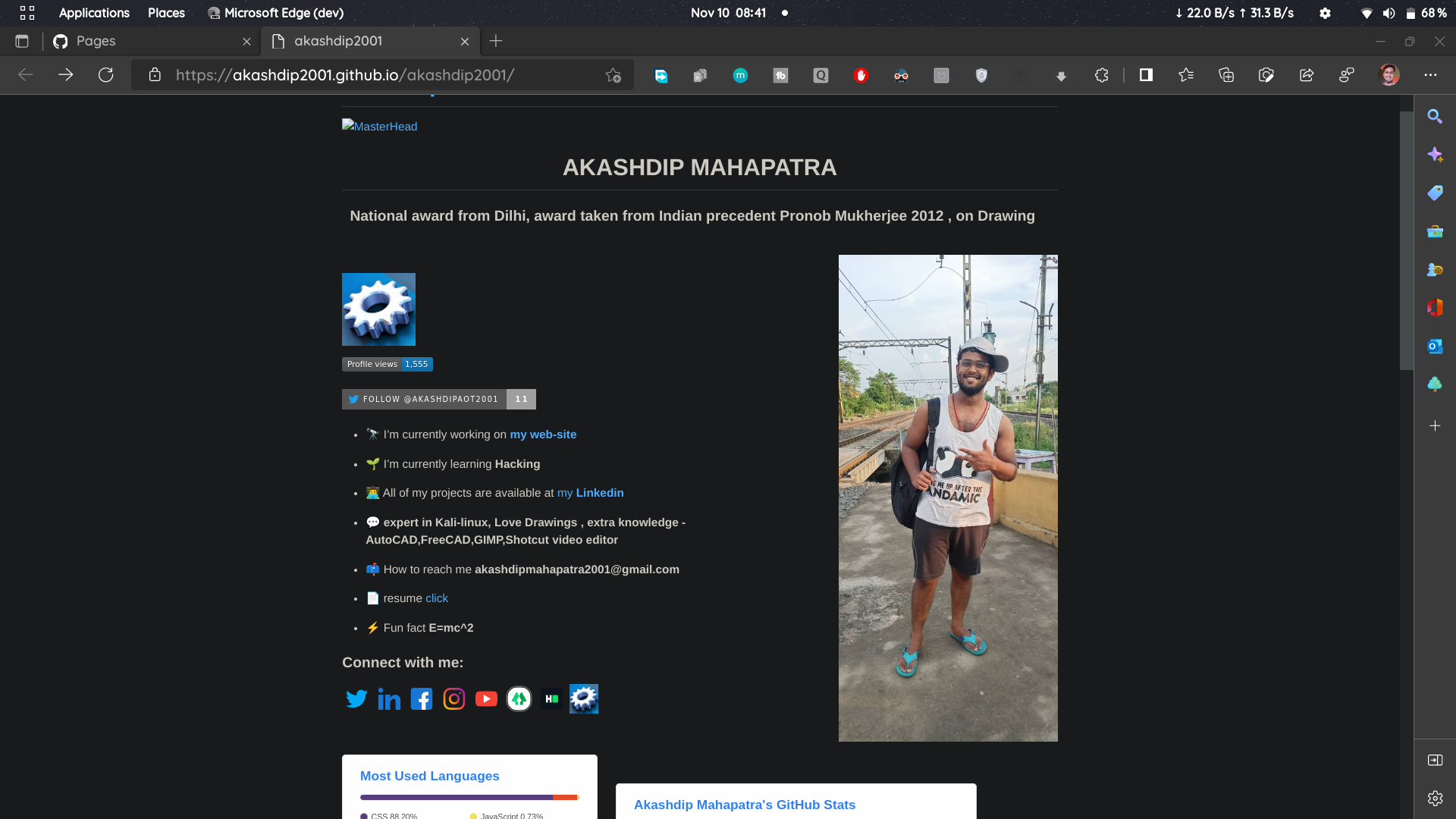Toggle the sidebar hide button at bottom
Viewport: 1456px width, 819px height.
(1434, 760)
